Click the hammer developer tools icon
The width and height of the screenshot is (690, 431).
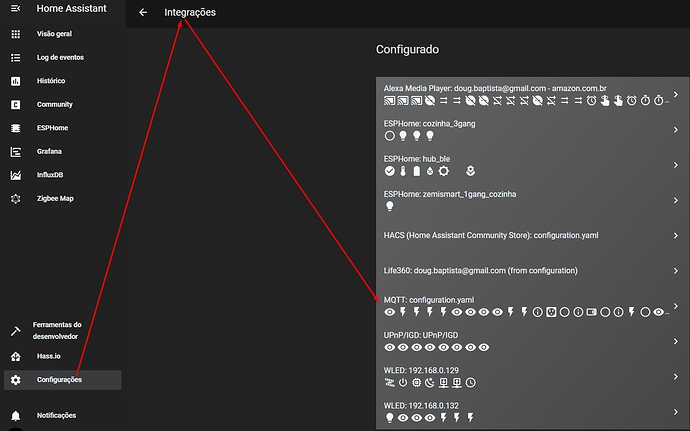[x=15, y=331]
